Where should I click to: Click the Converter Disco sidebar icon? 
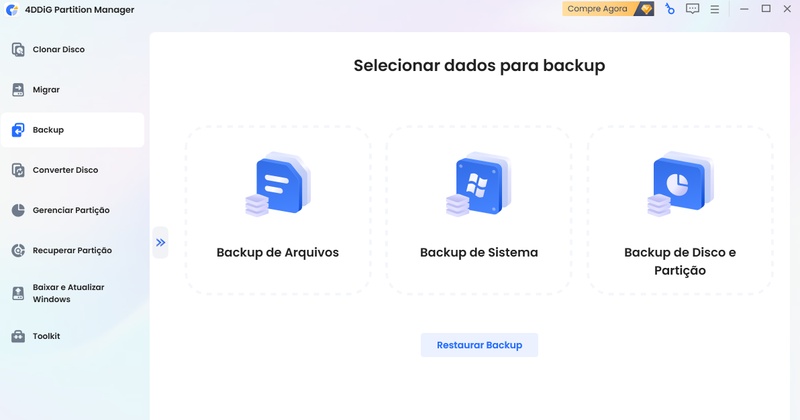coord(18,170)
